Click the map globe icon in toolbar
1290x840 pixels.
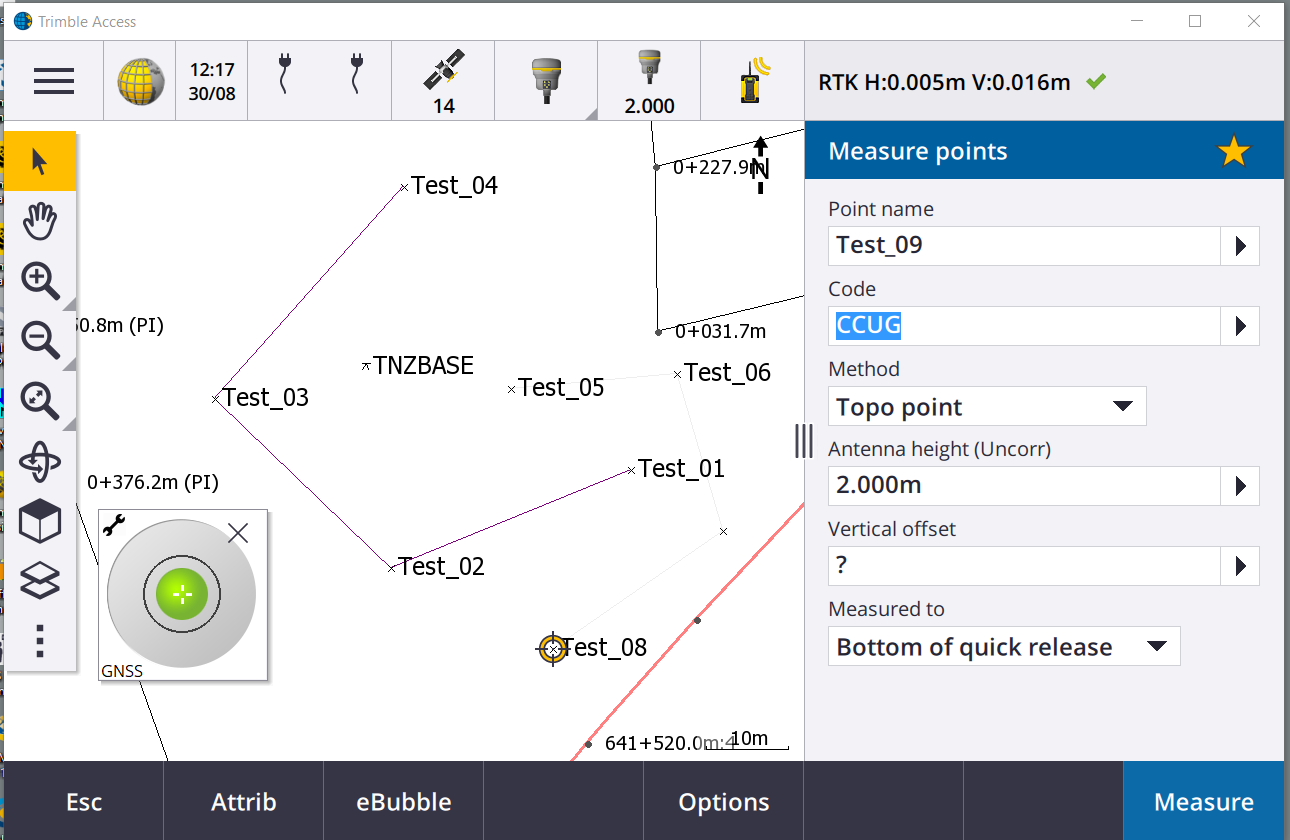[x=139, y=81]
